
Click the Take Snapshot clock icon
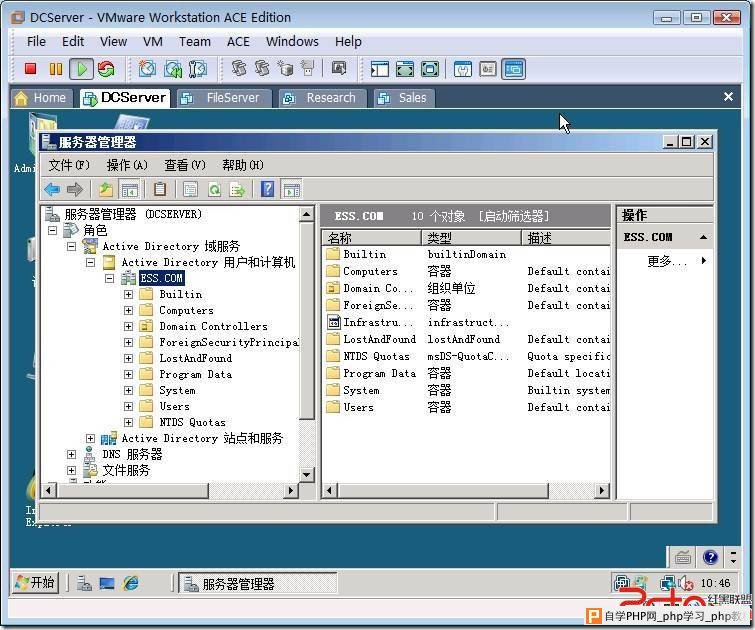(x=147, y=69)
